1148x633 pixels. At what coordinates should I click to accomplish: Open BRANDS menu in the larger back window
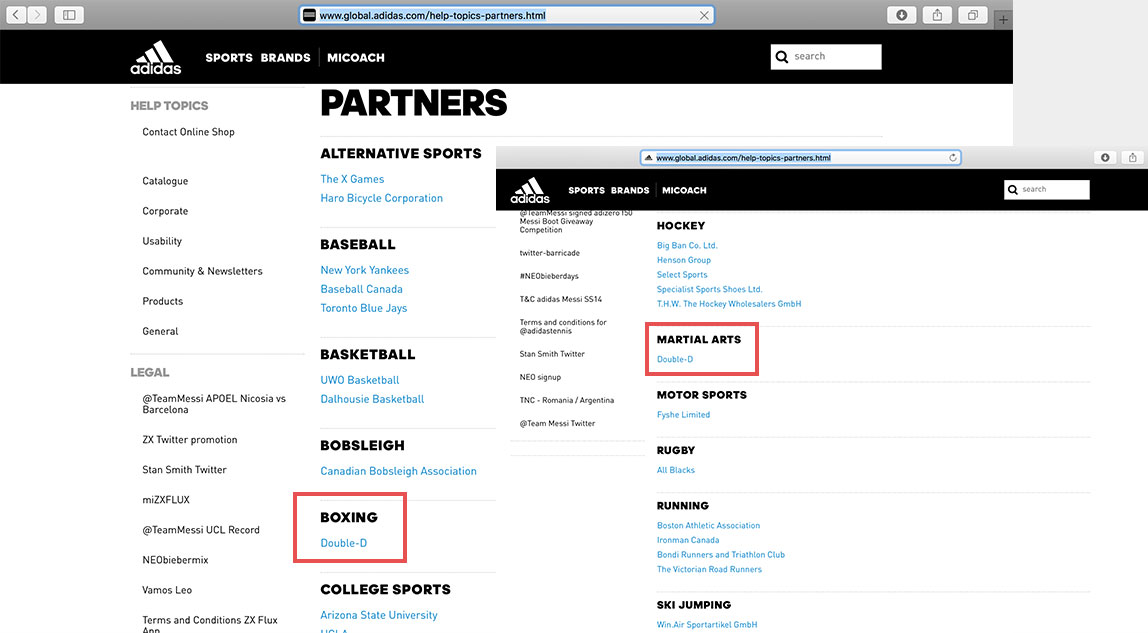[285, 58]
